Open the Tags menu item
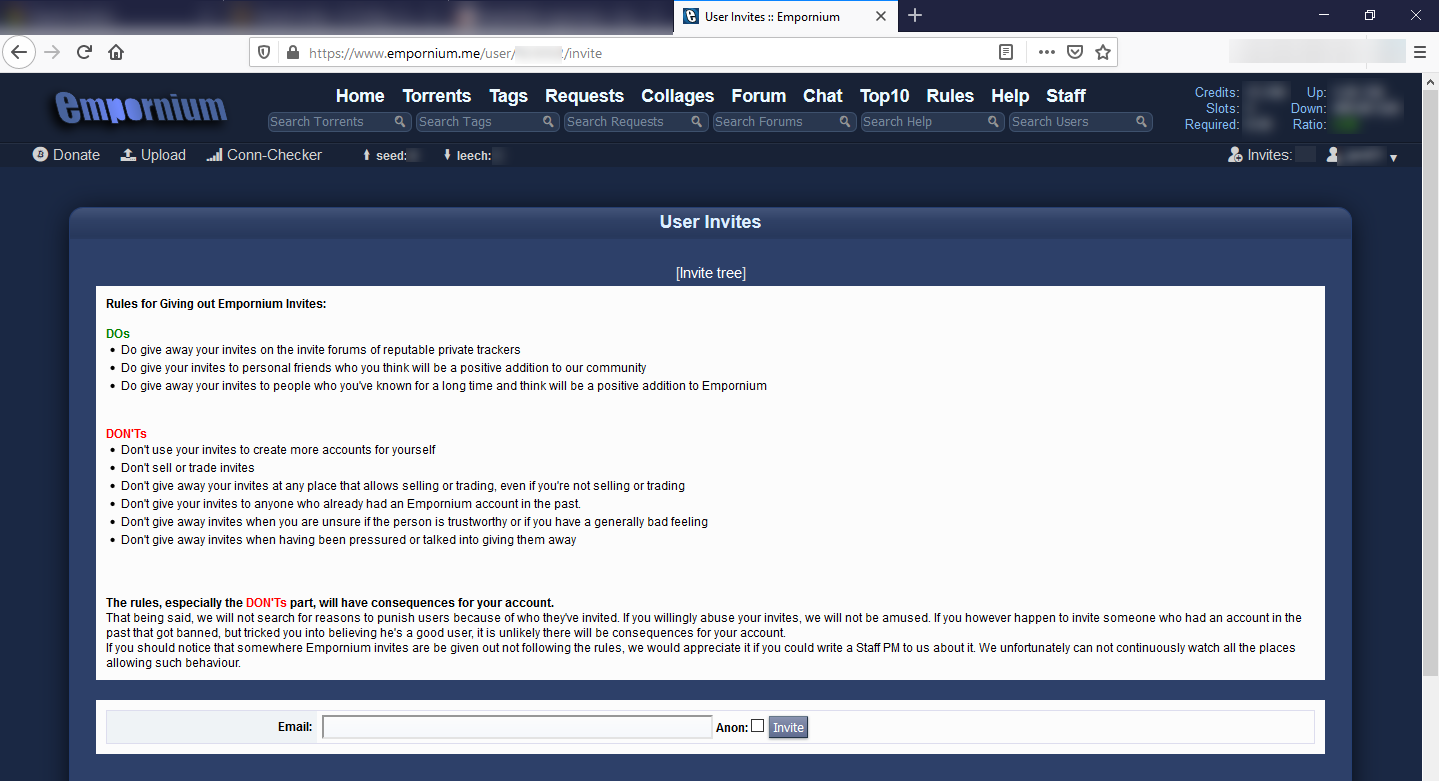Viewport: 1439px width, 781px height. click(508, 96)
